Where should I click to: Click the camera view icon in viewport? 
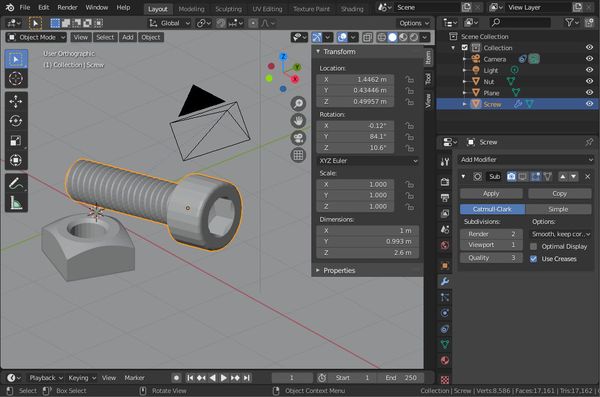(298, 138)
